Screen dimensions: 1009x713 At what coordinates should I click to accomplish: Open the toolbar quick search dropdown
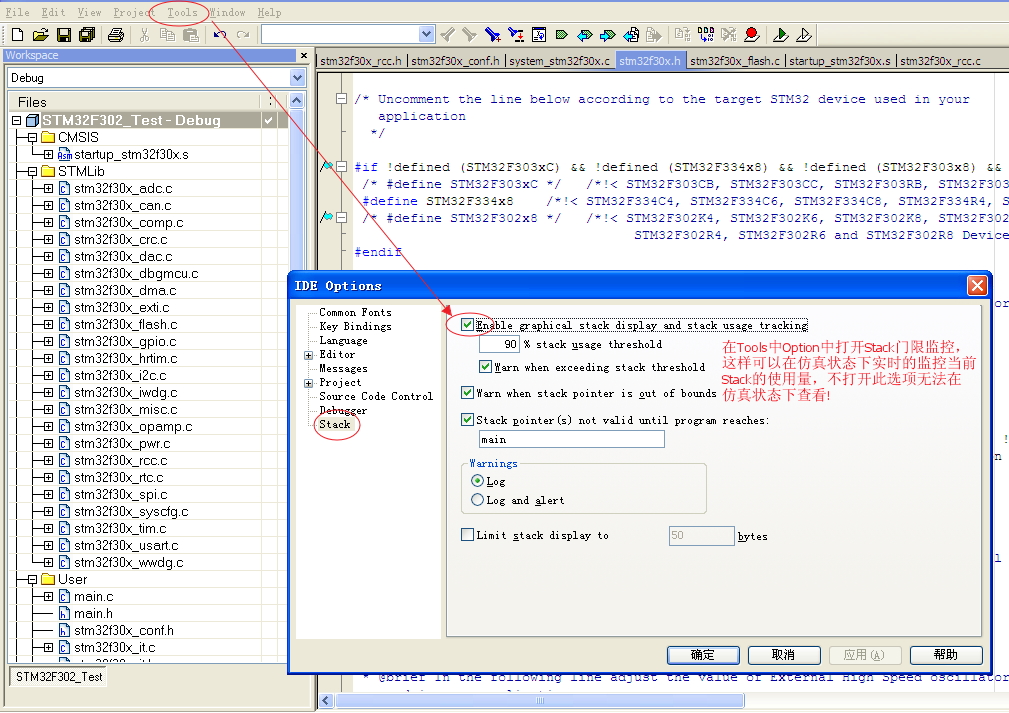[427, 34]
